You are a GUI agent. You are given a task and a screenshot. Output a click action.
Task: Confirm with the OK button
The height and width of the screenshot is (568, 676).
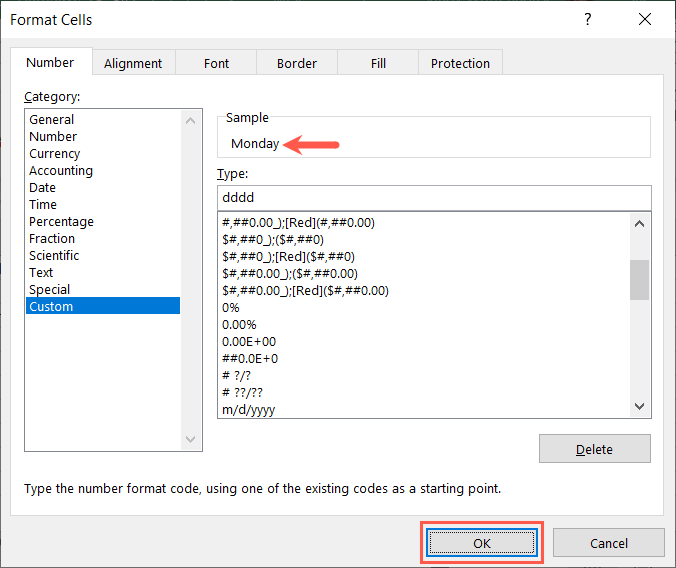click(x=483, y=542)
